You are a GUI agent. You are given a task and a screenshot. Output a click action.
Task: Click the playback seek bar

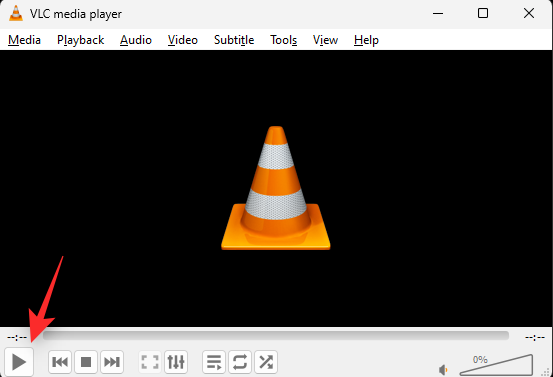[x=276, y=335]
